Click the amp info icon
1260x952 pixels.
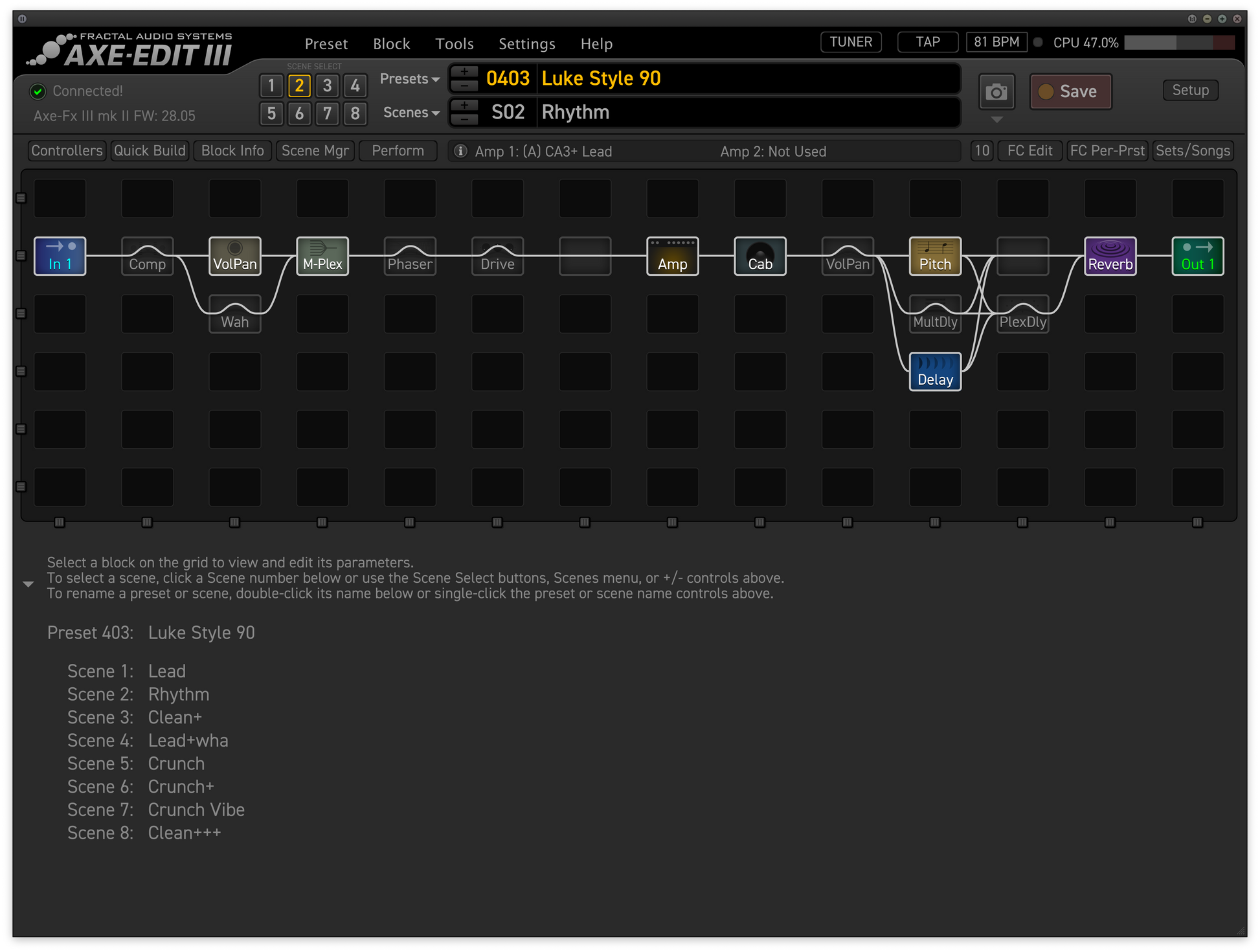(x=460, y=151)
